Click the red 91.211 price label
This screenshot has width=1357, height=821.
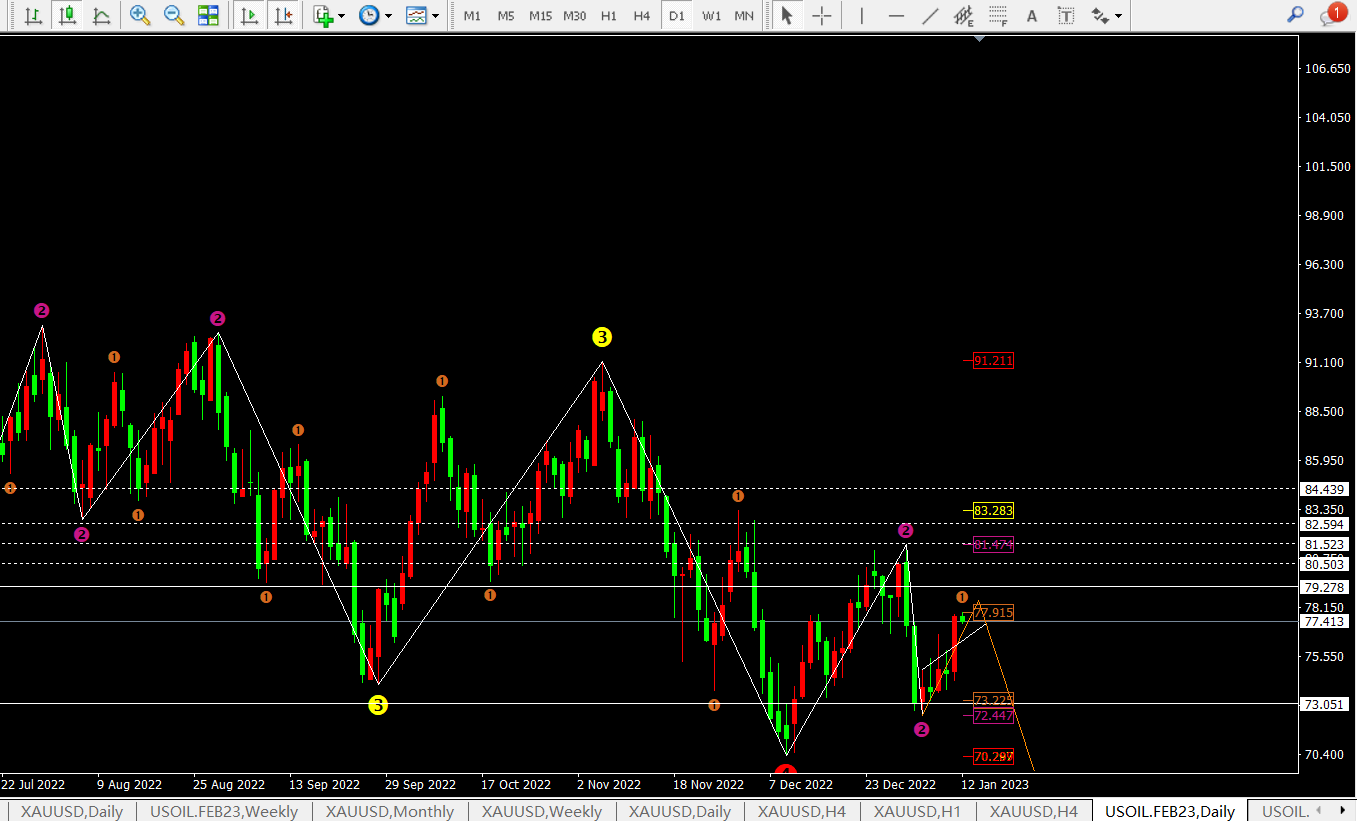(x=993, y=361)
